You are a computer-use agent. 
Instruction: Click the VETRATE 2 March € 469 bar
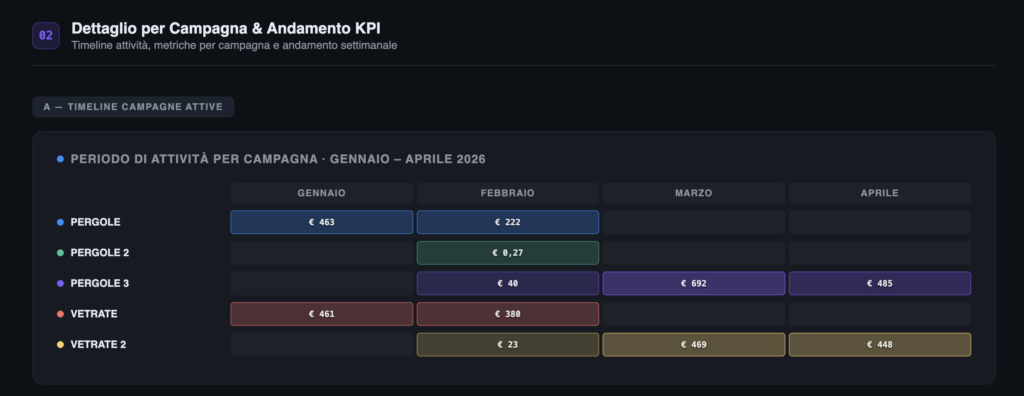pos(694,344)
